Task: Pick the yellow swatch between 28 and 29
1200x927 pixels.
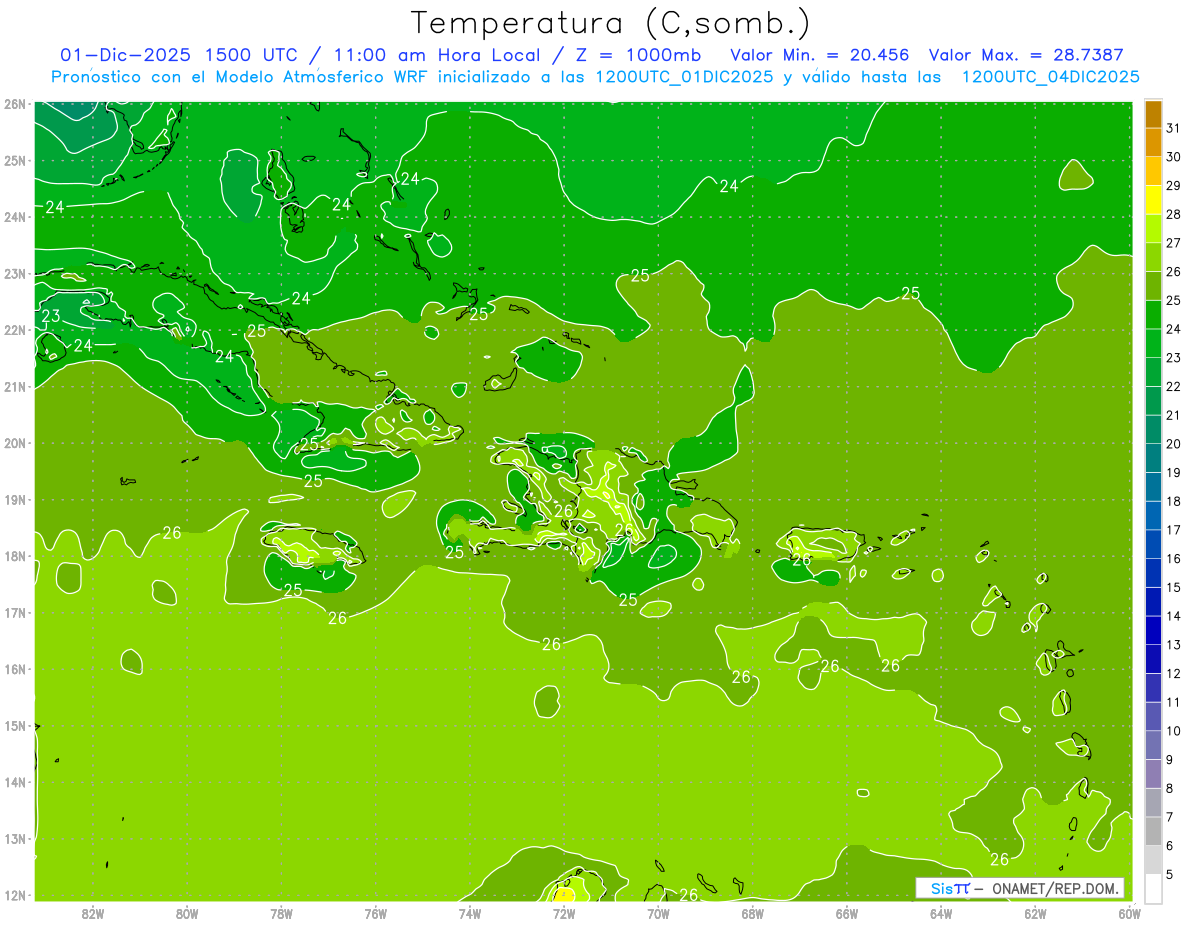Action: (1153, 200)
